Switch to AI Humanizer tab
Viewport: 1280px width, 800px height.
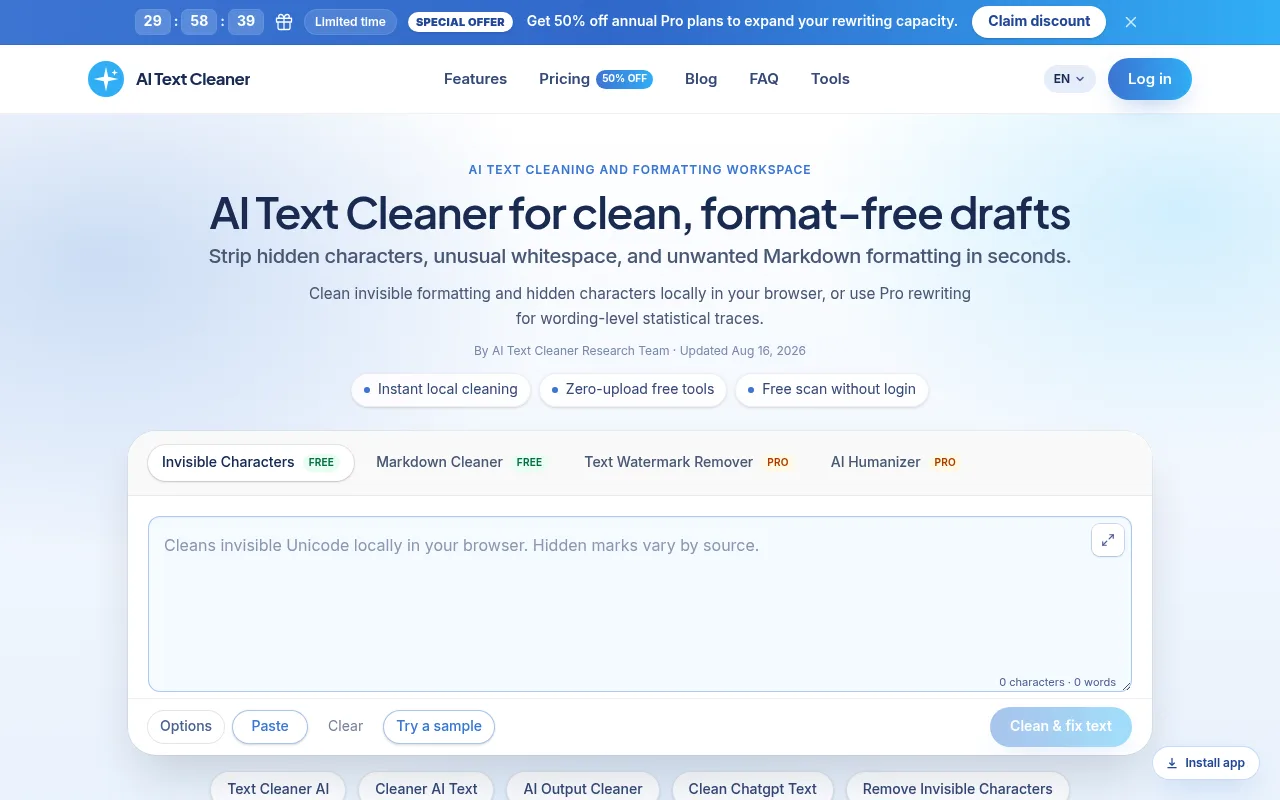[x=894, y=462]
